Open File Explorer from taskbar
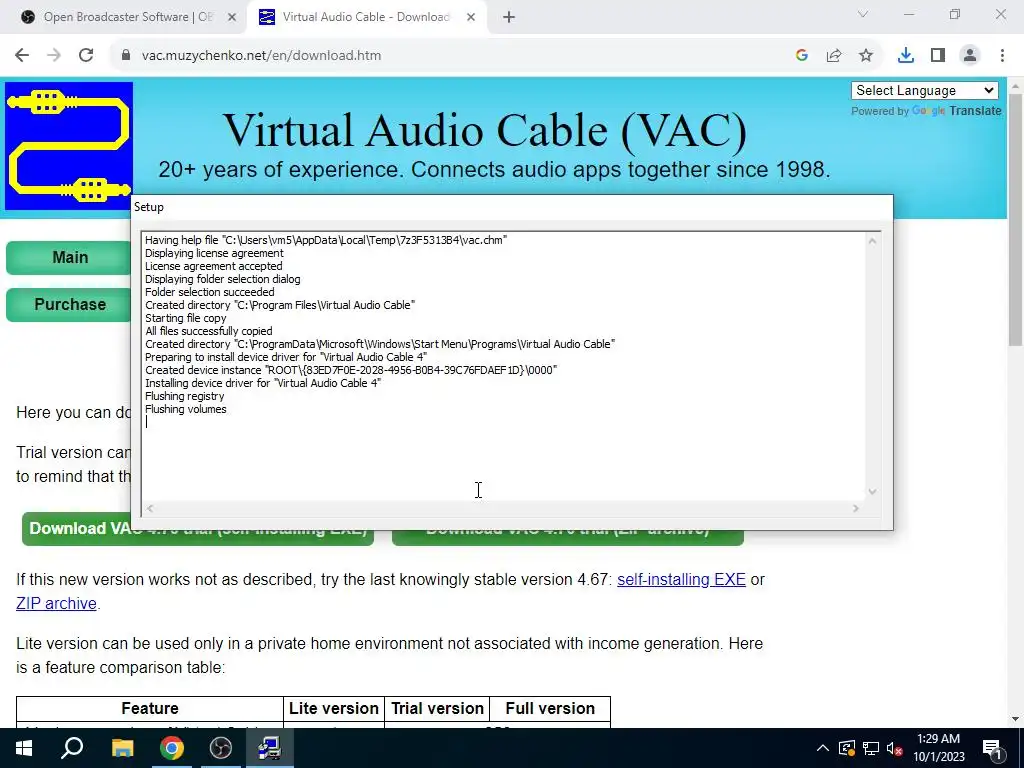 [x=122, y=748]
